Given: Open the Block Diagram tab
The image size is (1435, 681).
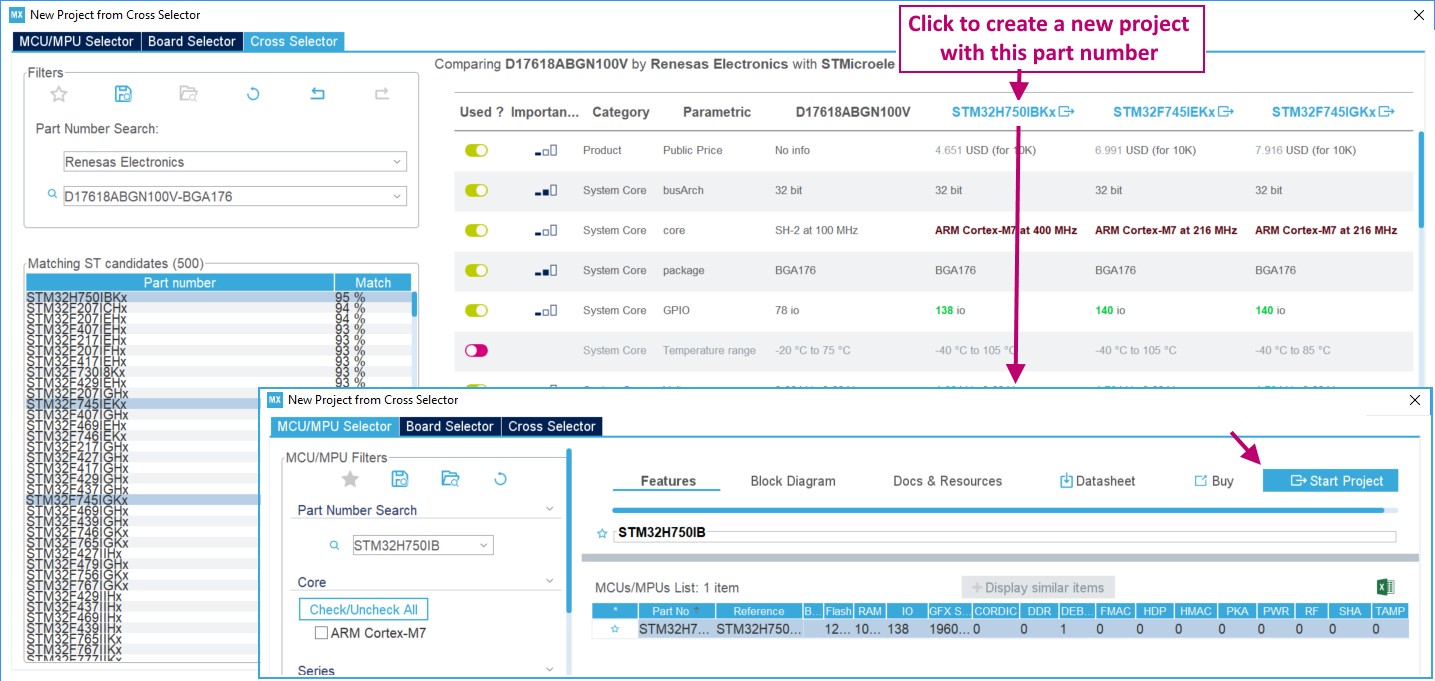Looking at the screenshot, I should pyautogui.click(x=793, y=481).
